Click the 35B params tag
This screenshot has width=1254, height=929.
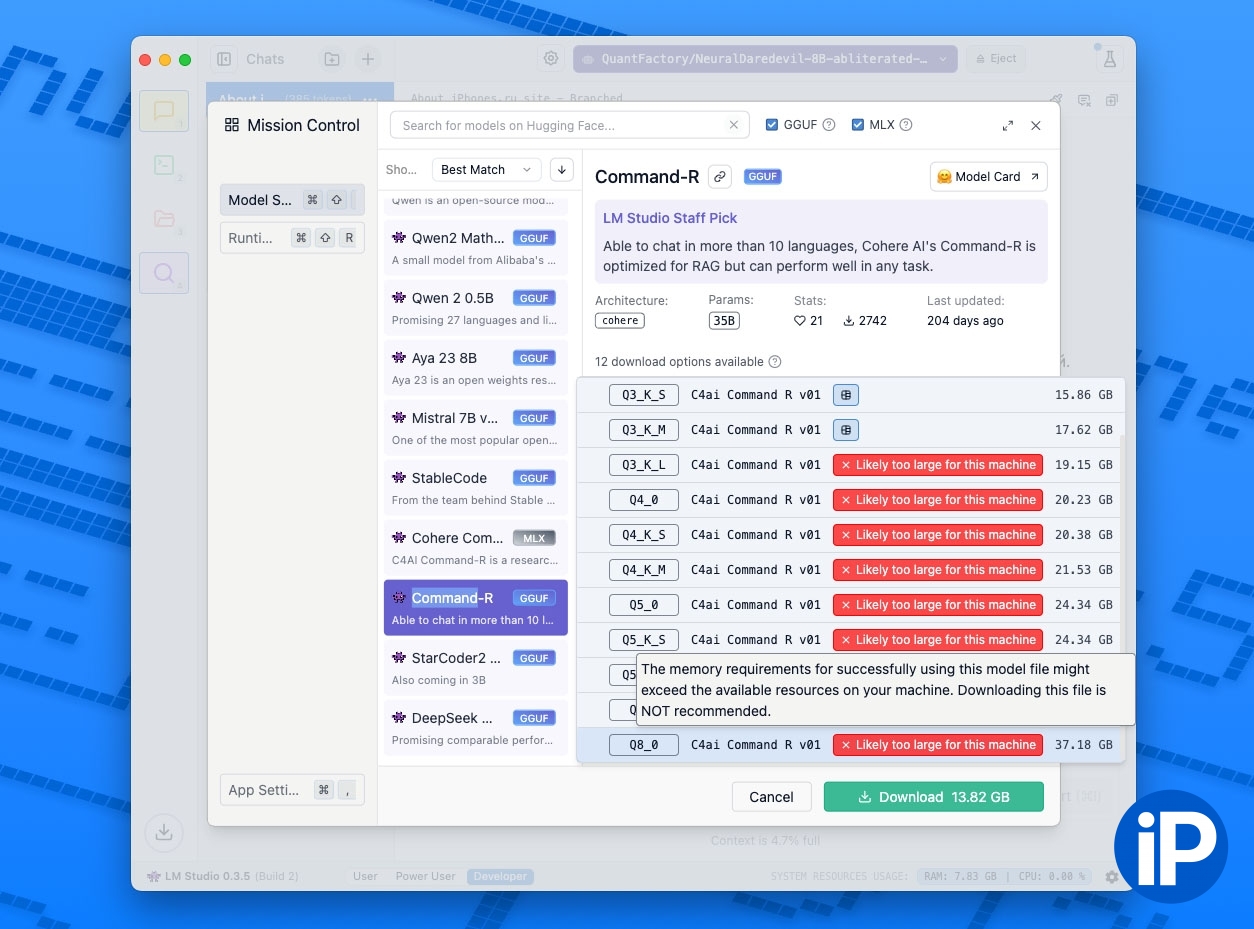724,321
